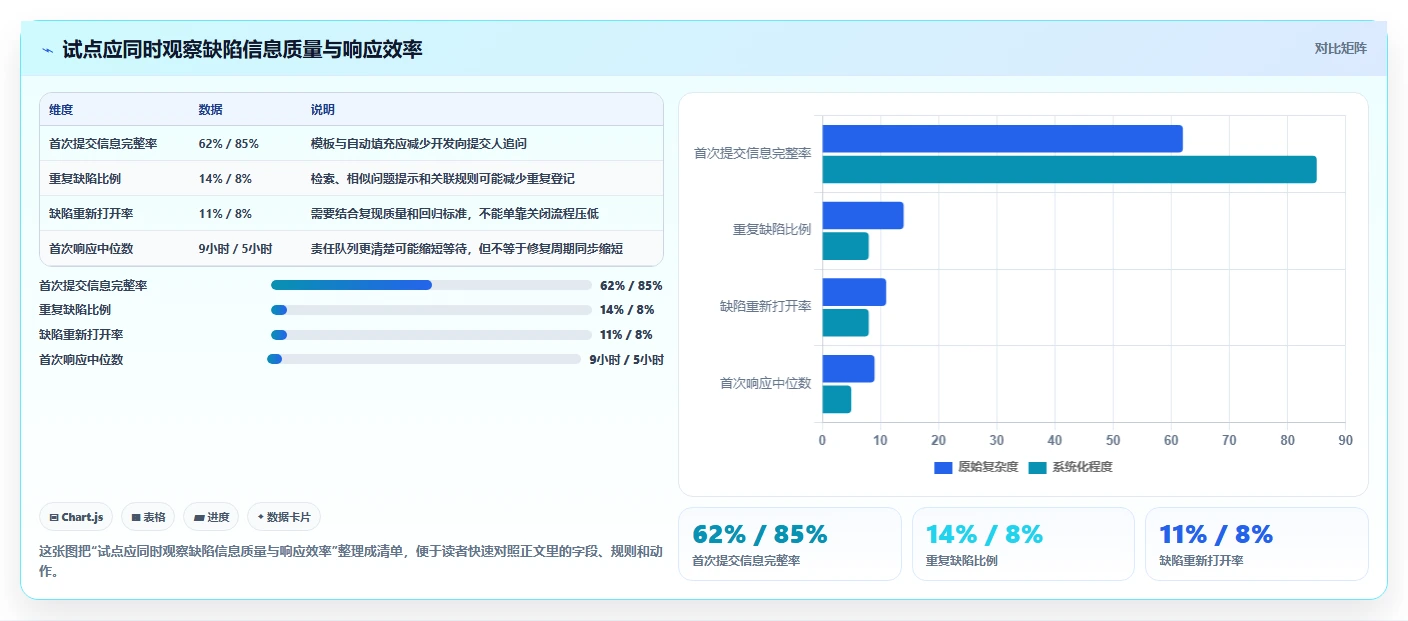Select the 进度 tag chip
The image size is (1408, 621).
(x=211, y=517)
